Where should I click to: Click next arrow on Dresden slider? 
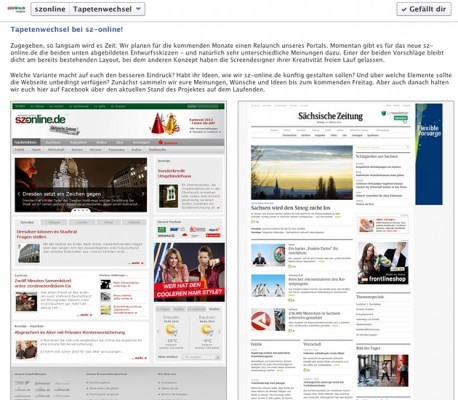point(143,194)
